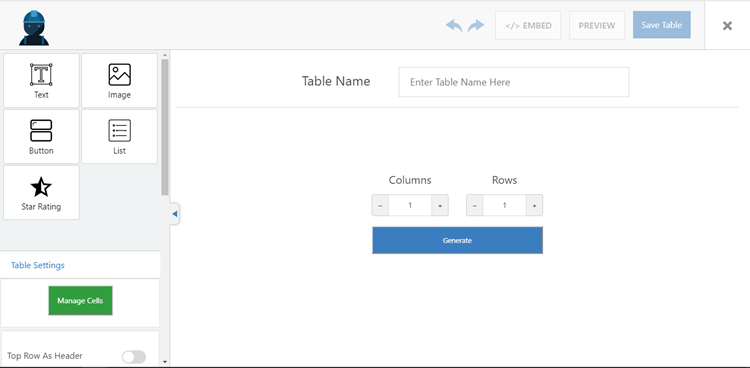Select the Text element tile
750x368 pixels.
pyautogui.click(x=41, y=80)
